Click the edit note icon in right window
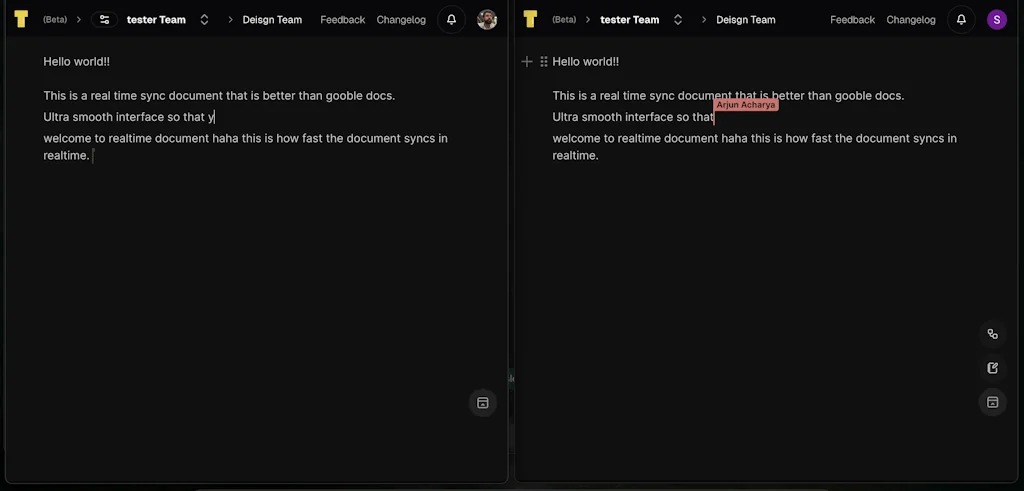 [993, 368]
